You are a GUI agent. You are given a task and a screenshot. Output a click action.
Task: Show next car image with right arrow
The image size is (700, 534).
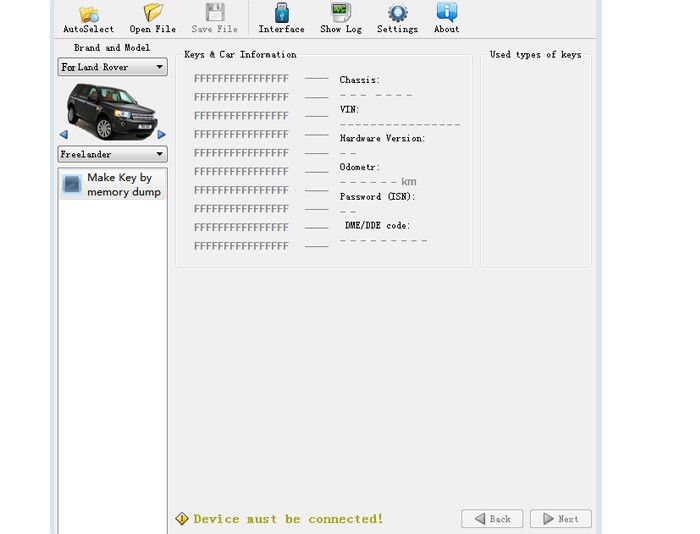[x=162, y=134]
